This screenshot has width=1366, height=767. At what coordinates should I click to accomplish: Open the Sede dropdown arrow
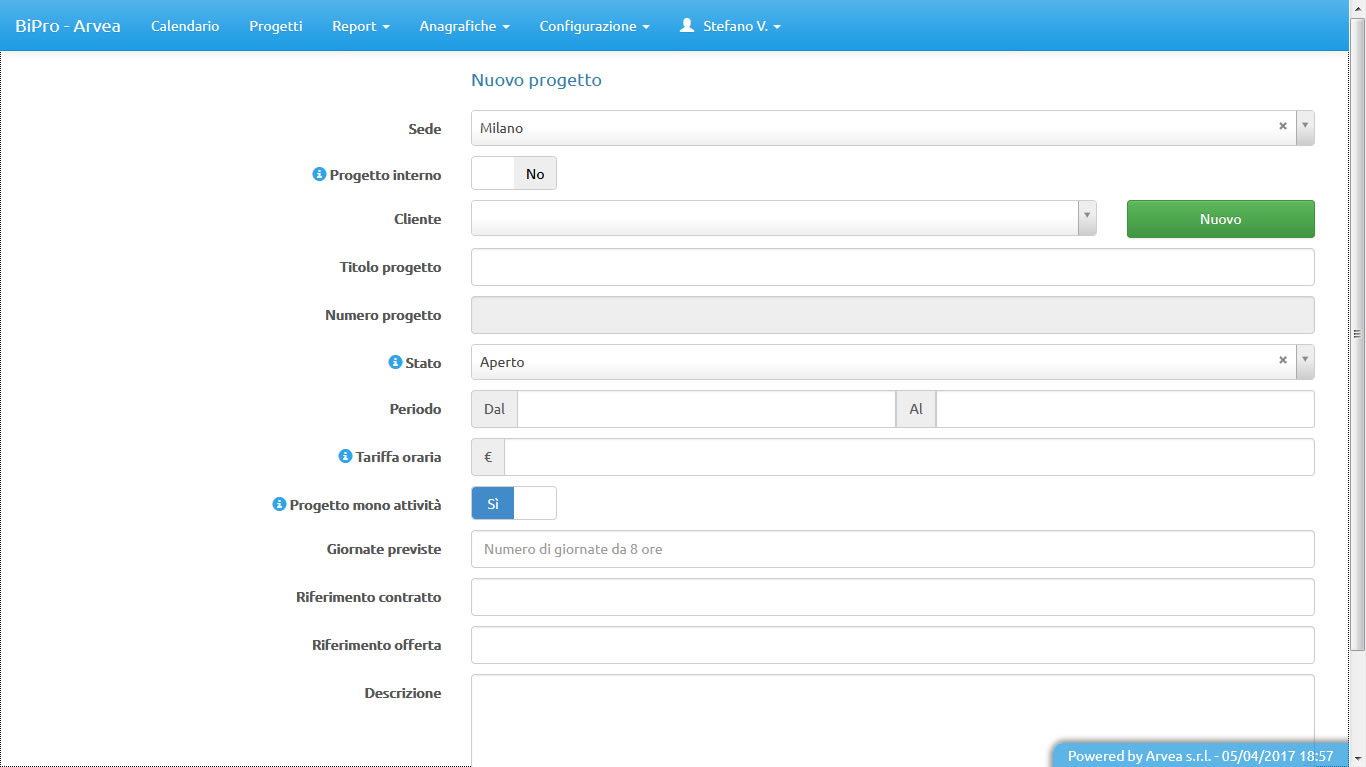(x=1305, y=127)
